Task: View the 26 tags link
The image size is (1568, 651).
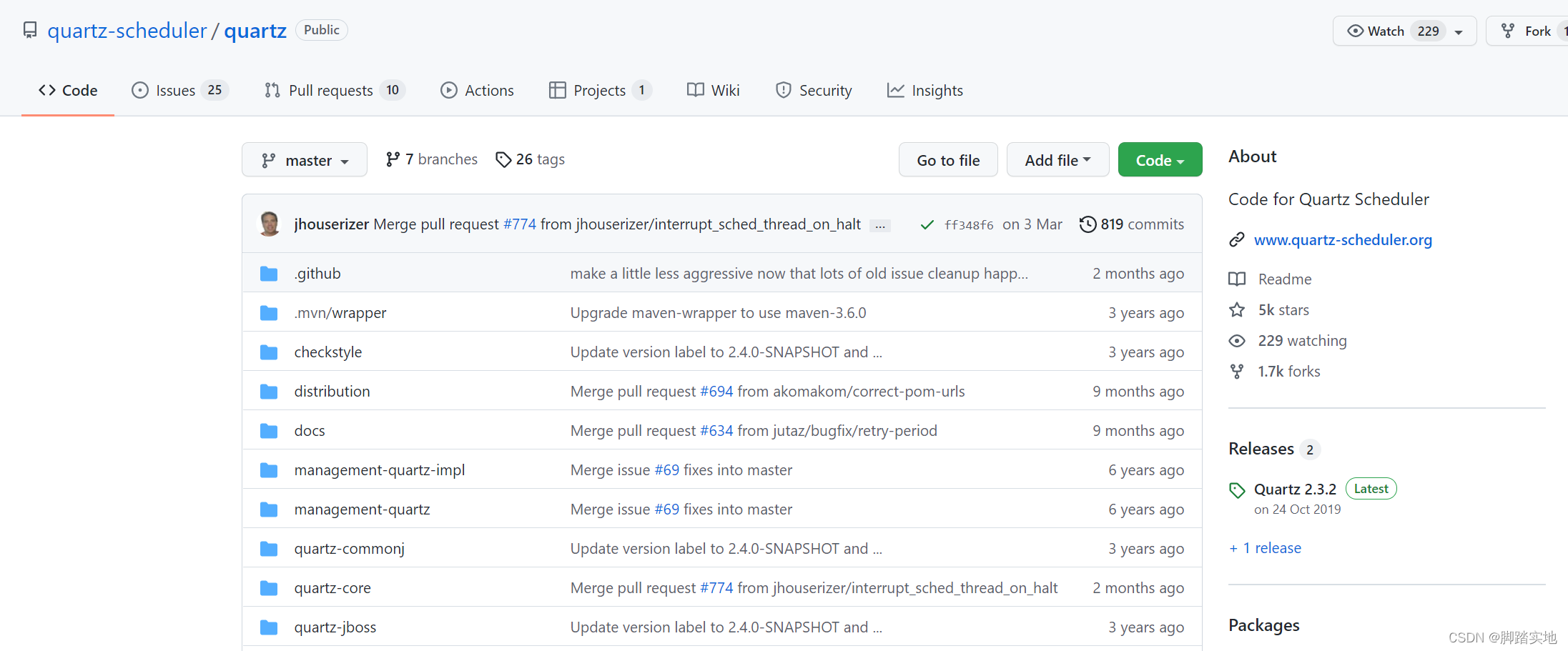Action: (x=531, y=159)
